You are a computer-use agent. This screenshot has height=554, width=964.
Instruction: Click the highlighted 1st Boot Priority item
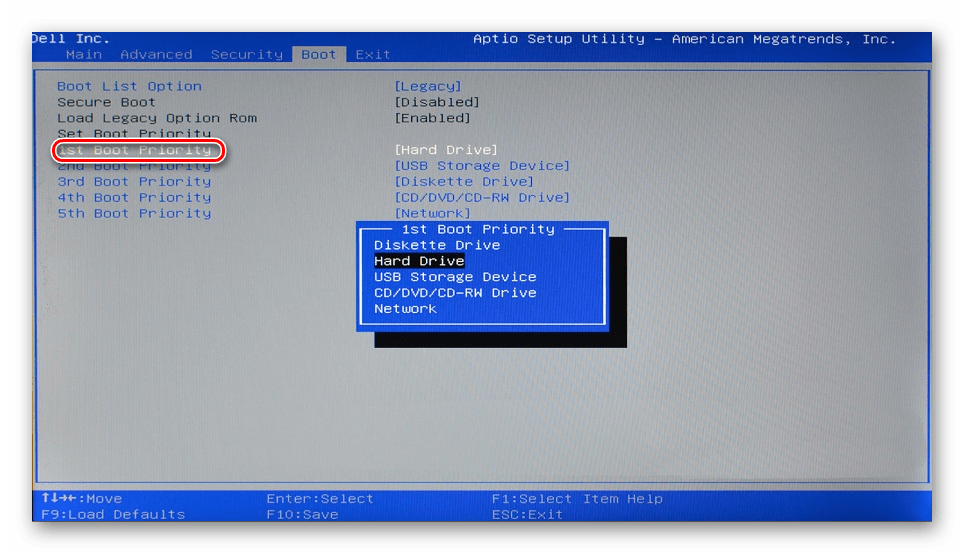[x=135, y=150]
